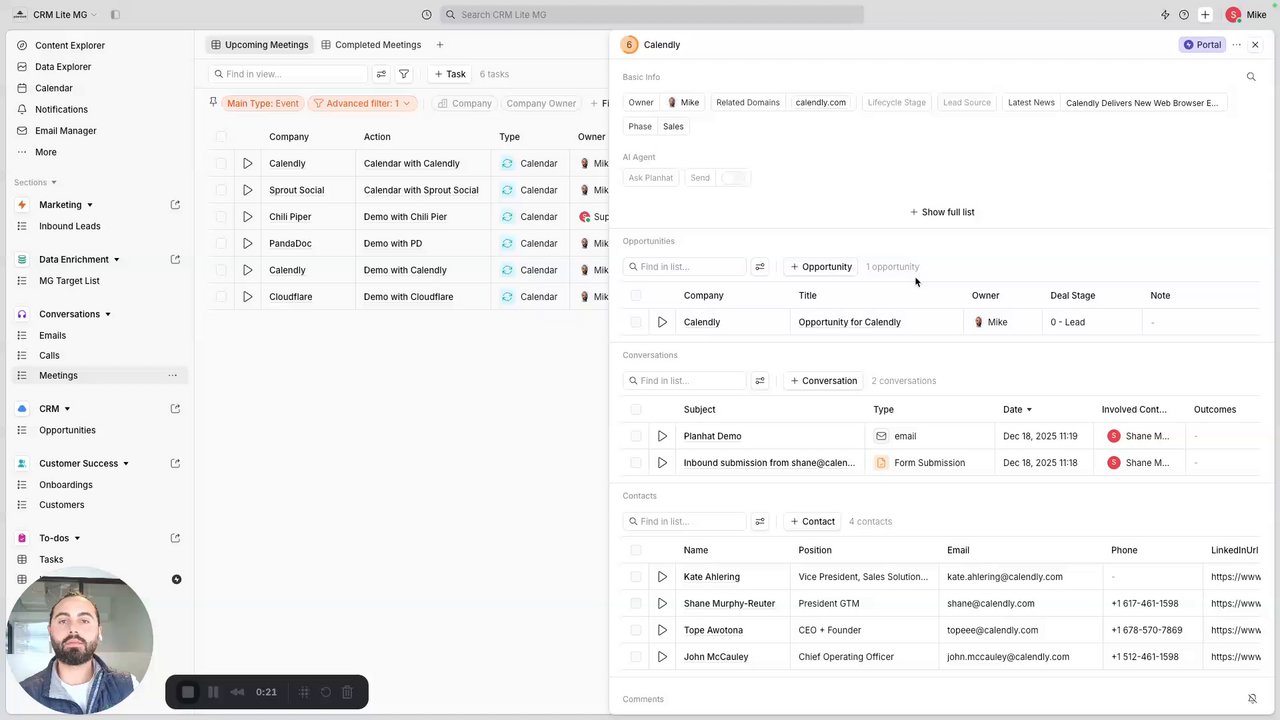Screen dimensions: 1280x720
Task: Open the filter funnel icon in meetings view
Action: pos(404,74)
